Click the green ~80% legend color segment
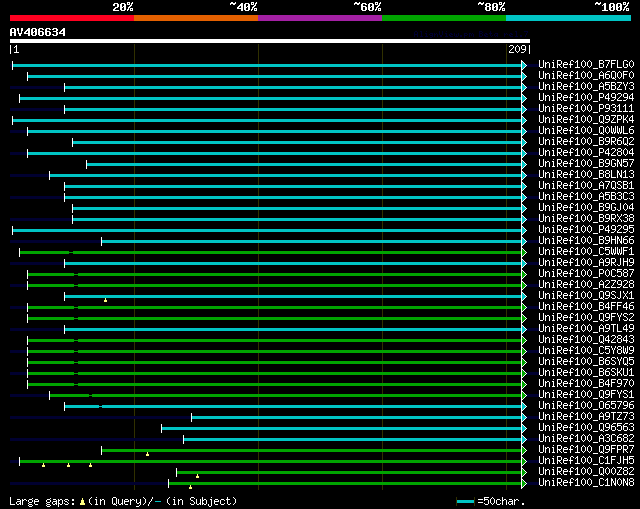 tap(444, 18)
